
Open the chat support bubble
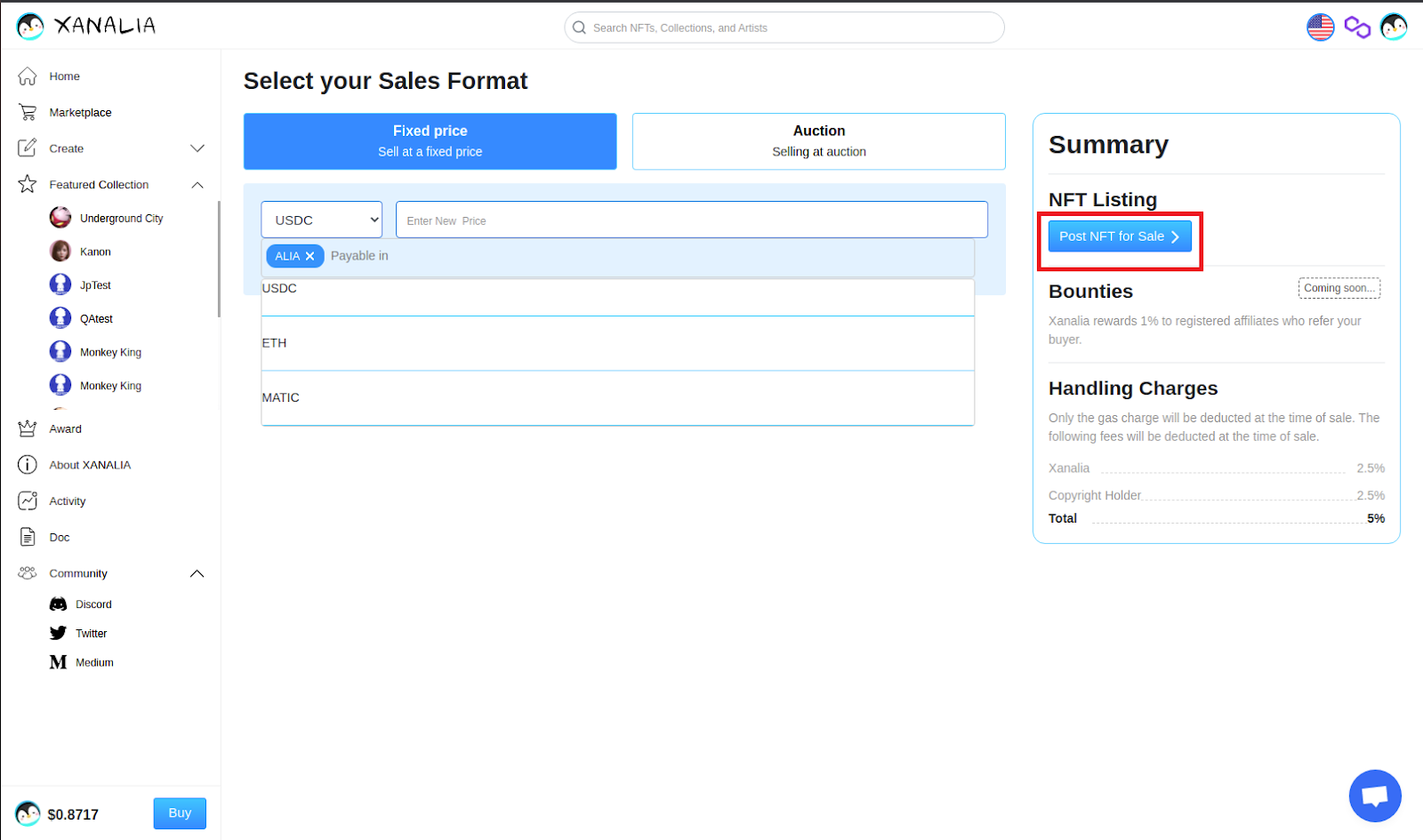click(1375, 796)
